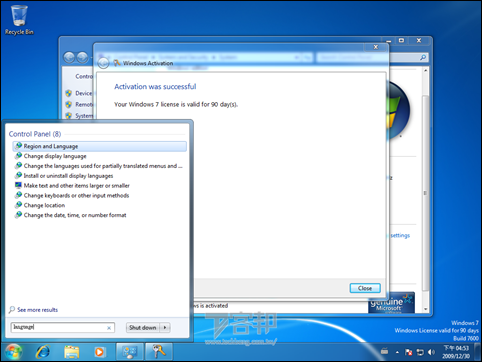Viewport: 482px width, 362px height.
Task: Switch to Control Panel taskbar button
Action: (x=130, y=352)
